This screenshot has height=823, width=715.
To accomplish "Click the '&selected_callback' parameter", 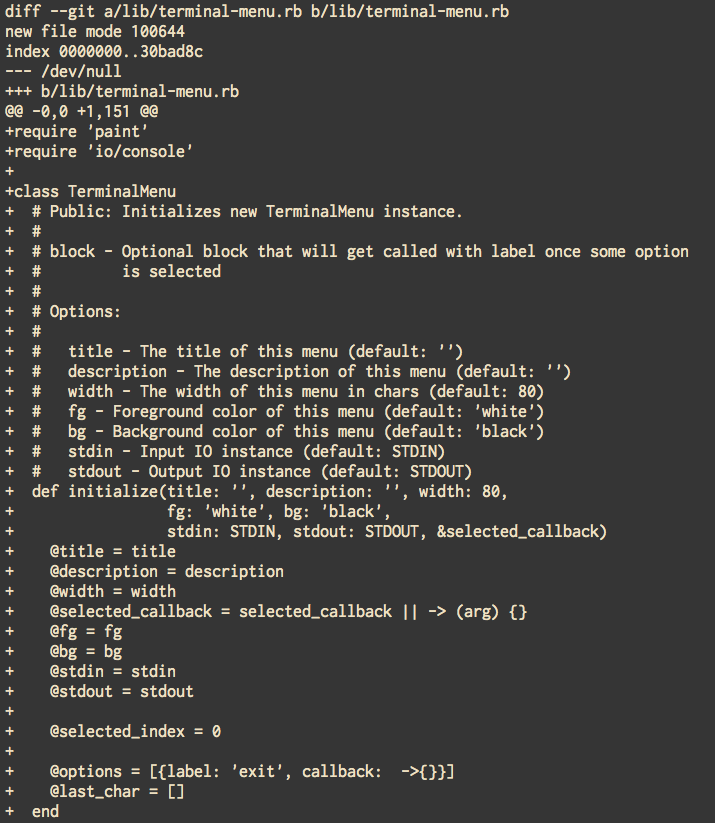I will coord(522,531).
